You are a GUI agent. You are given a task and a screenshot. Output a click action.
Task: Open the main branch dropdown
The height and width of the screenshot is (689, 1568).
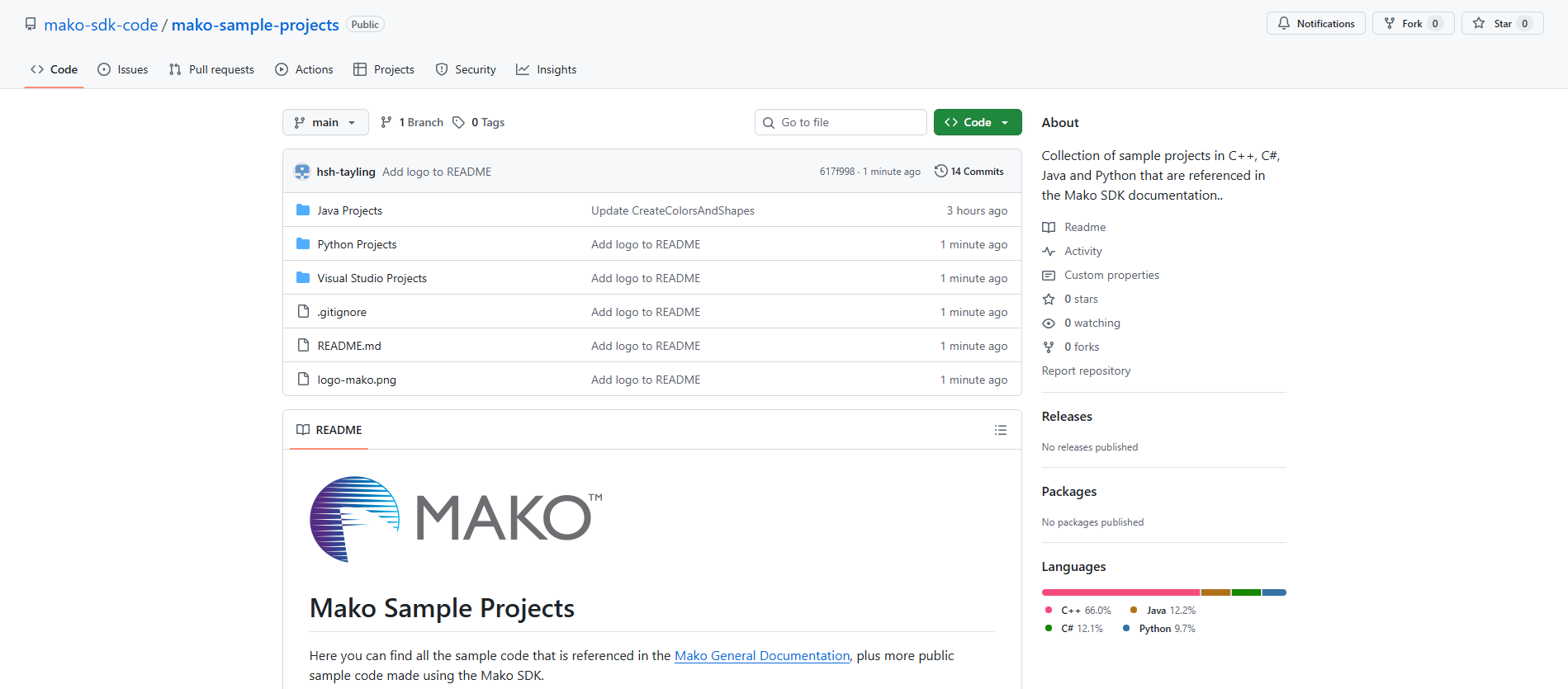[325, 122]
